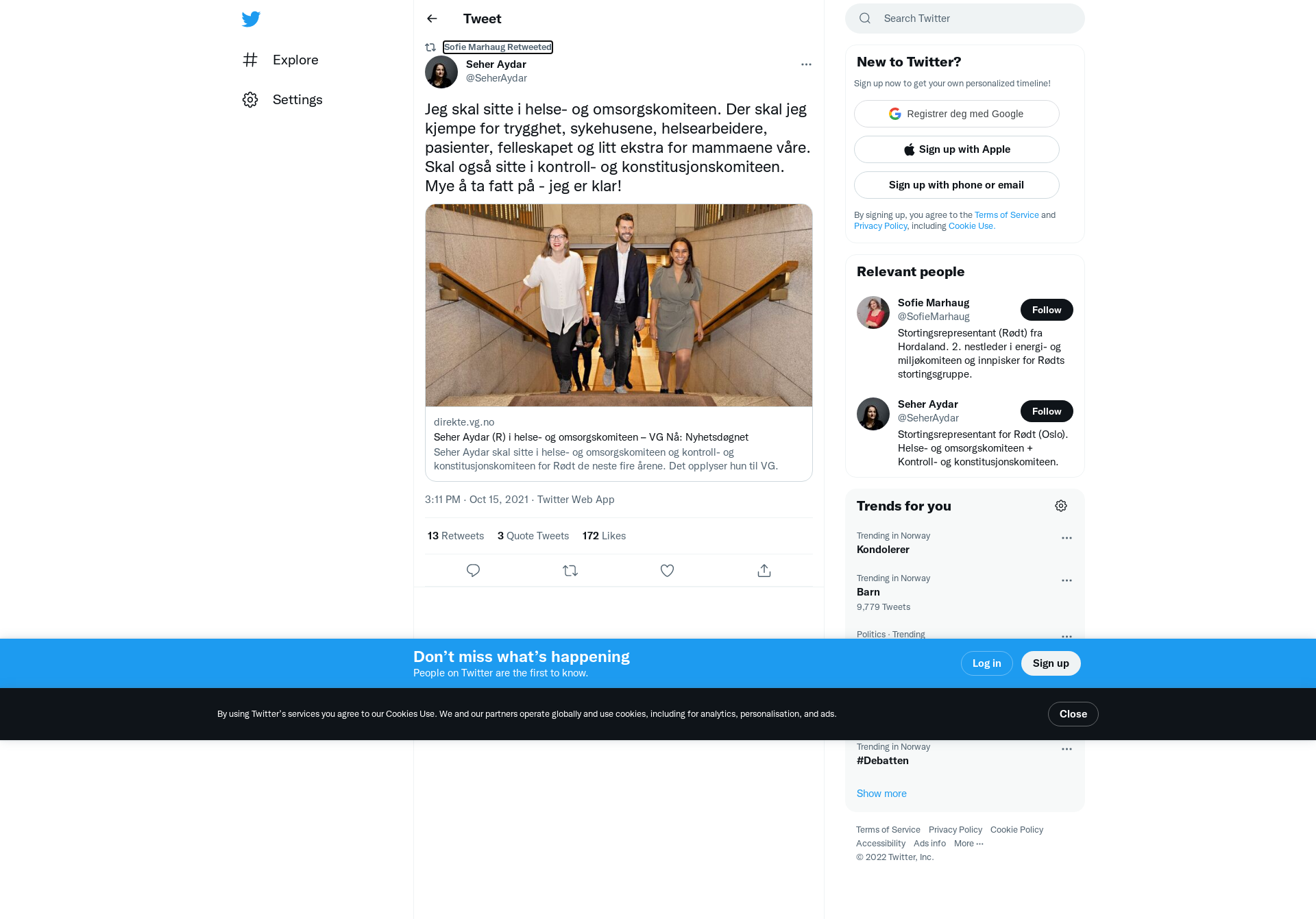
Task: Open Trends settings gear icon
Action: click(1061, 506)
